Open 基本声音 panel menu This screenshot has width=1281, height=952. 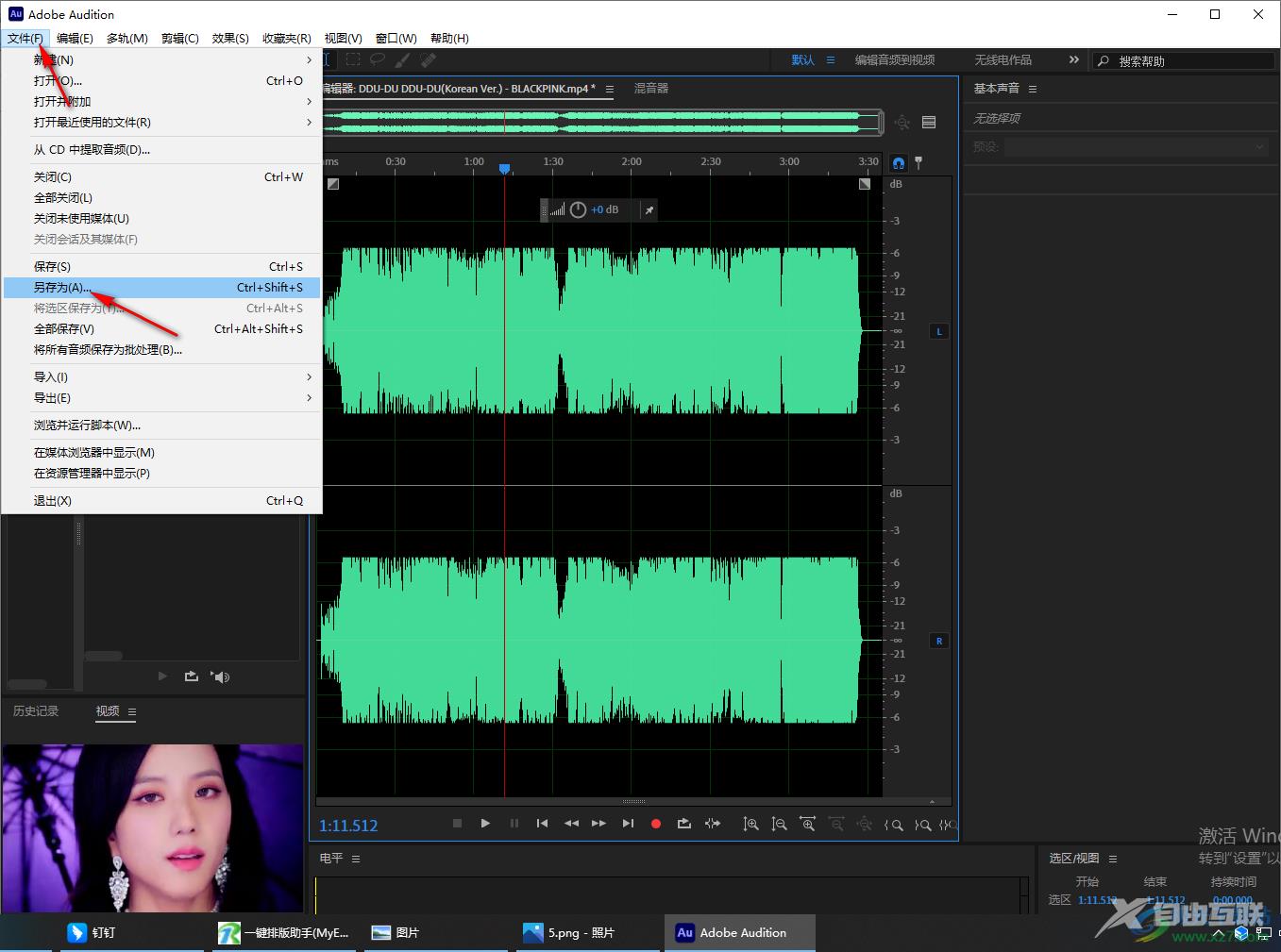(x=1033, y=89)
